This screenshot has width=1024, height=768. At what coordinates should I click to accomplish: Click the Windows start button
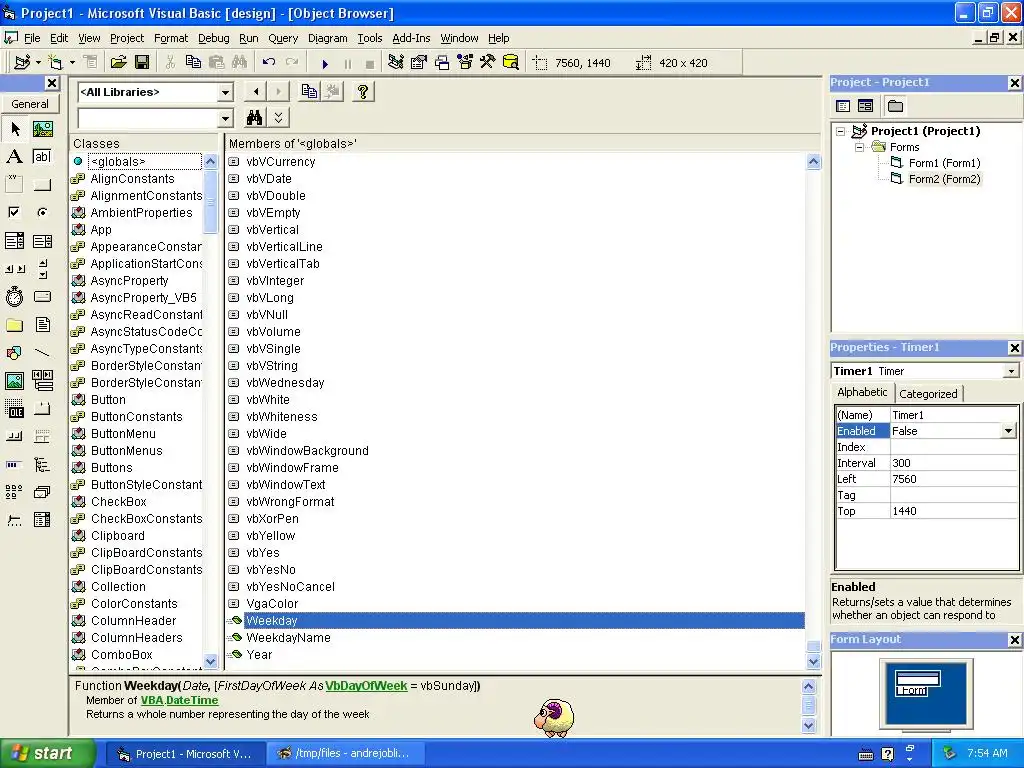click(x=48, y=753)
